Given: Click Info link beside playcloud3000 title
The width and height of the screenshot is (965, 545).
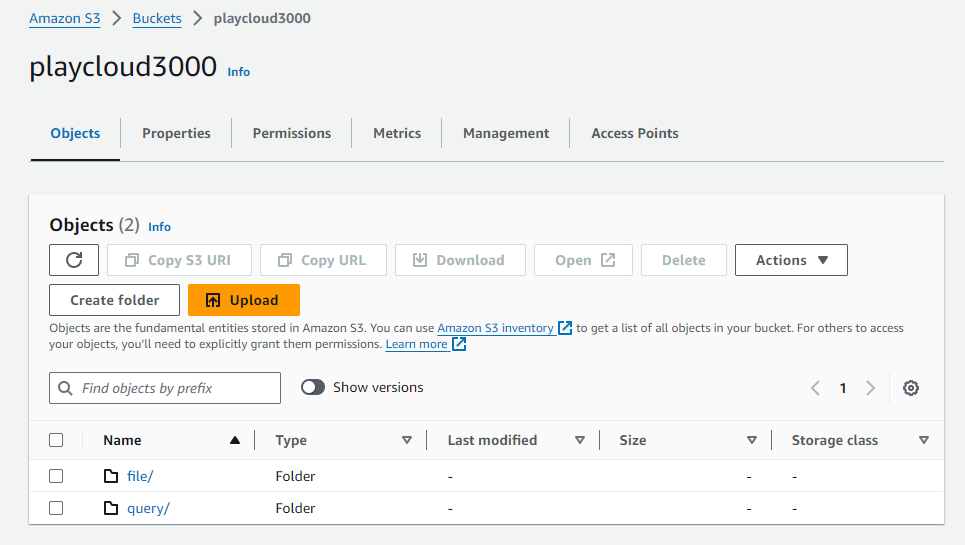Looking at the screenshot, I should coord(239,72).
